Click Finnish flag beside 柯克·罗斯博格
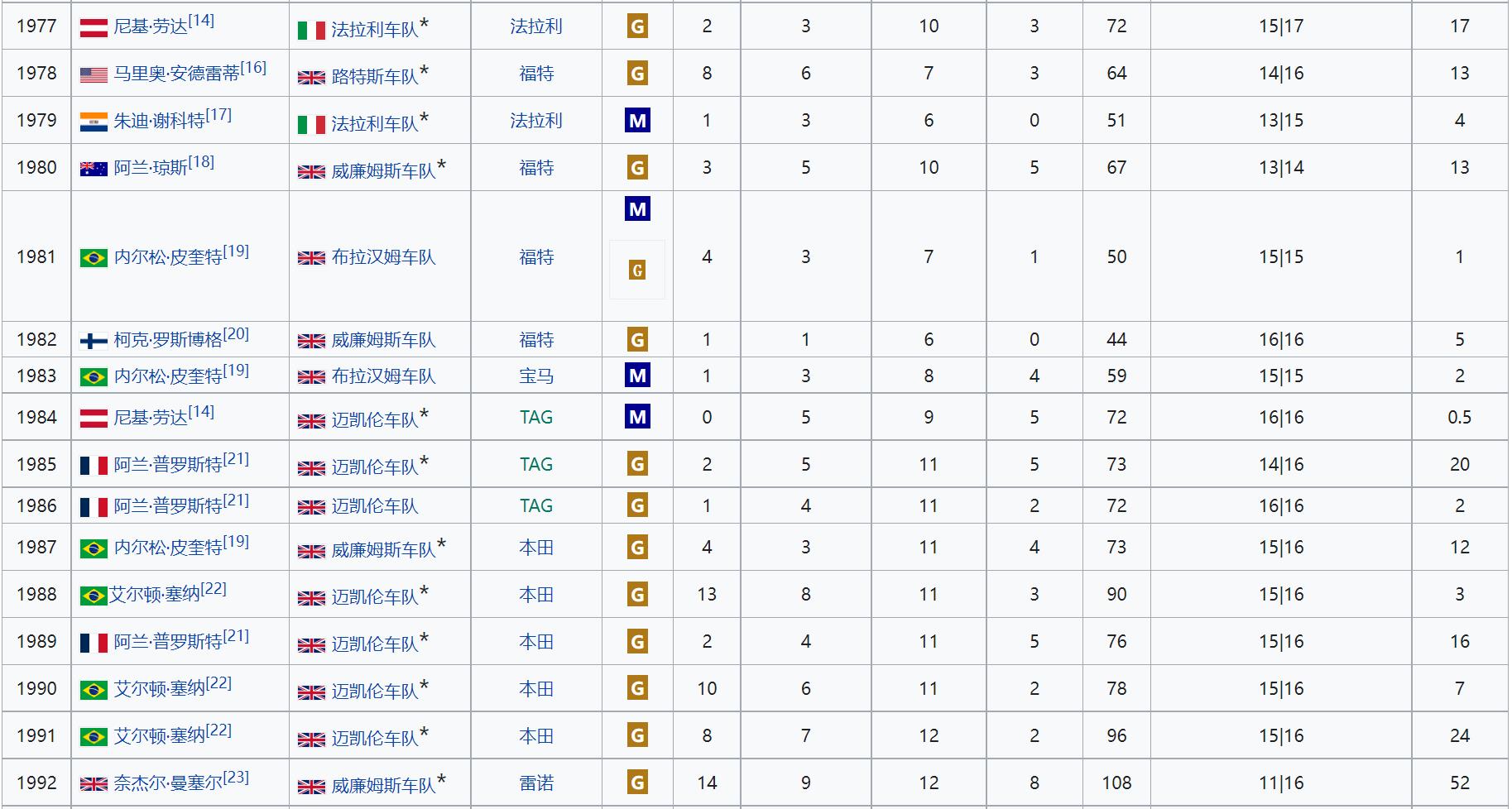Viewport: 1512px width, 809px height. [94, 342]
